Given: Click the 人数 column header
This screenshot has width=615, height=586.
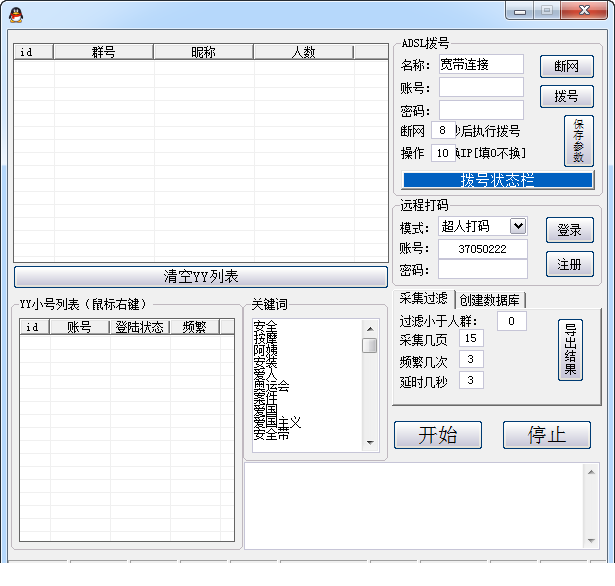Looking at the screenshot, I should pyautogui.click(x=304, y=52).
